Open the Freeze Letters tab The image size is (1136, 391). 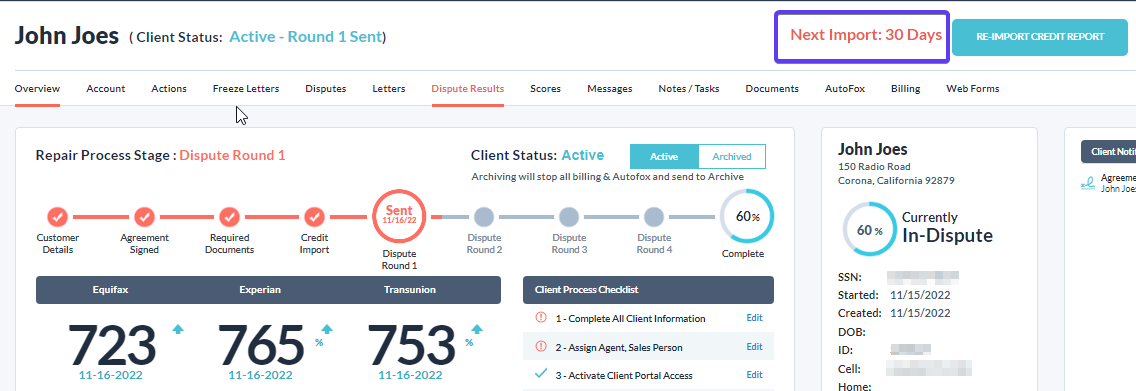click(246, 88)
